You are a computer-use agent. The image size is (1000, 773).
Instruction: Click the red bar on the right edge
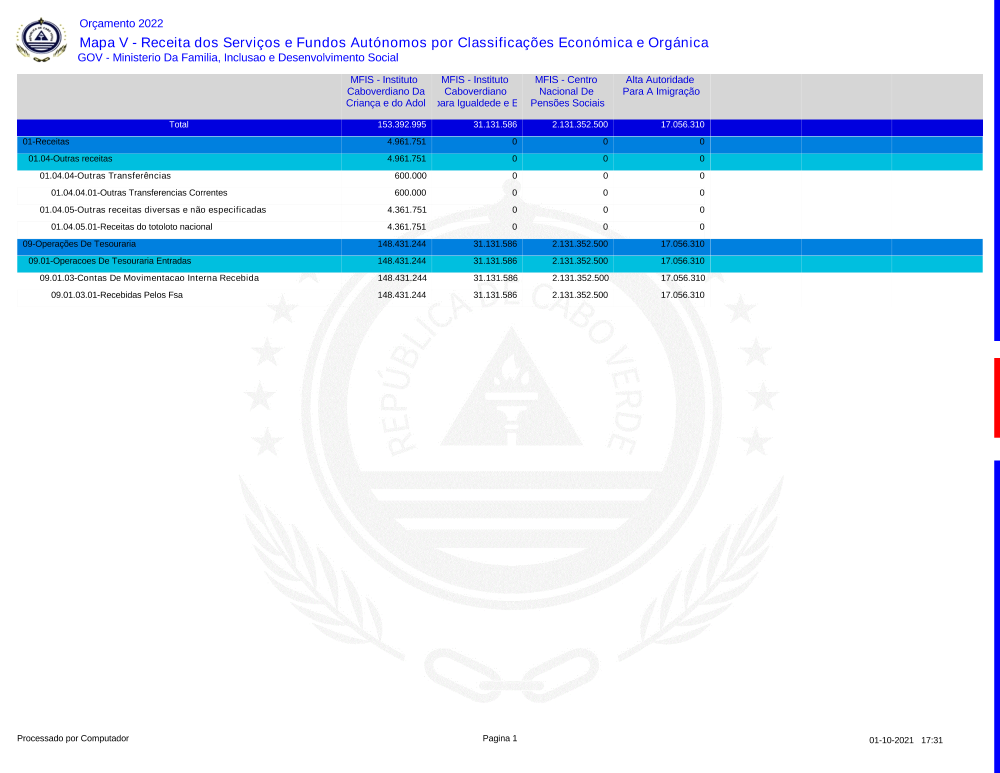tap(996, 397)
